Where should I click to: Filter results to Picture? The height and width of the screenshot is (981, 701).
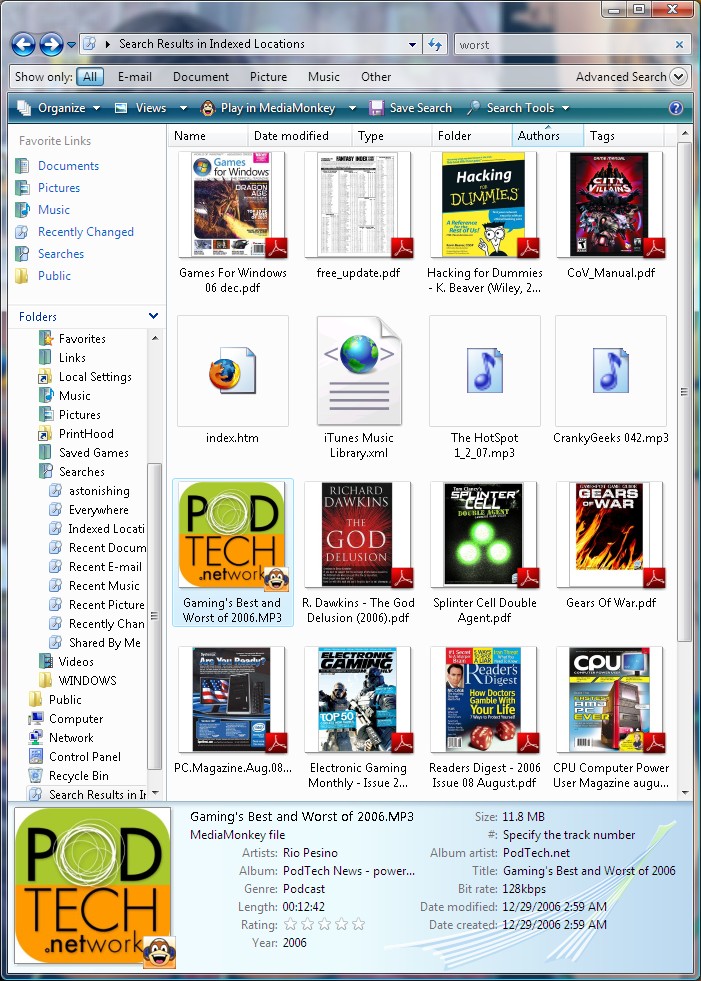pyautogui.click(x=269, y=77)
